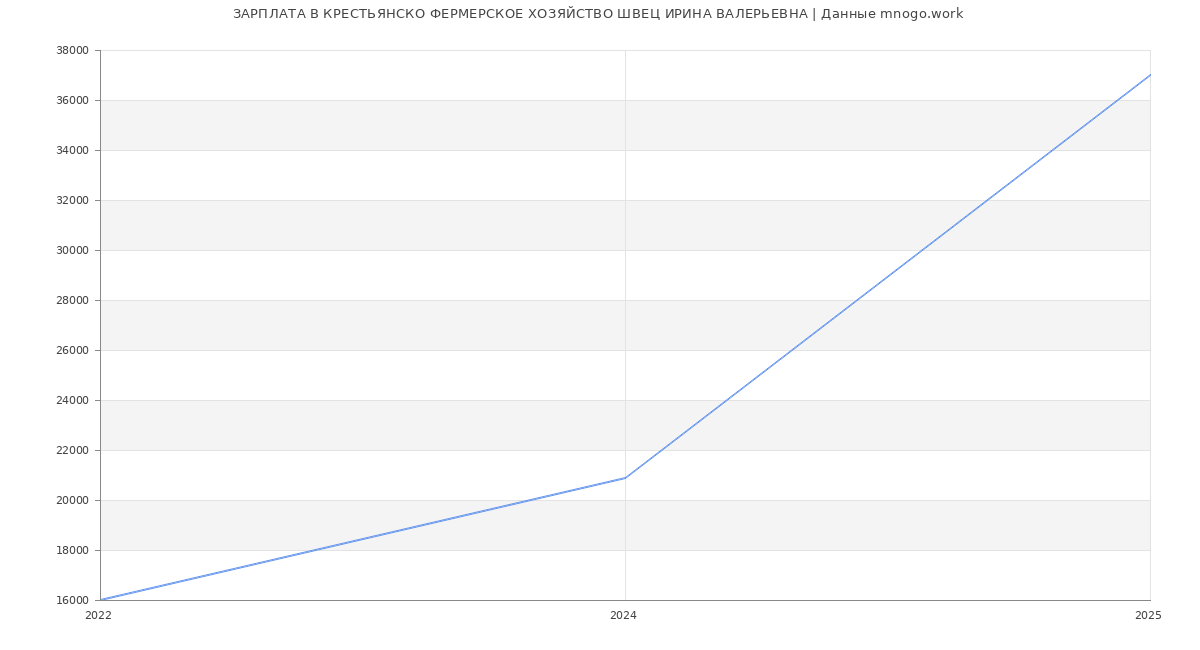Select the line's data point at 2024
The width and height of the screenshot is (1200, 650).
[625, 478]
